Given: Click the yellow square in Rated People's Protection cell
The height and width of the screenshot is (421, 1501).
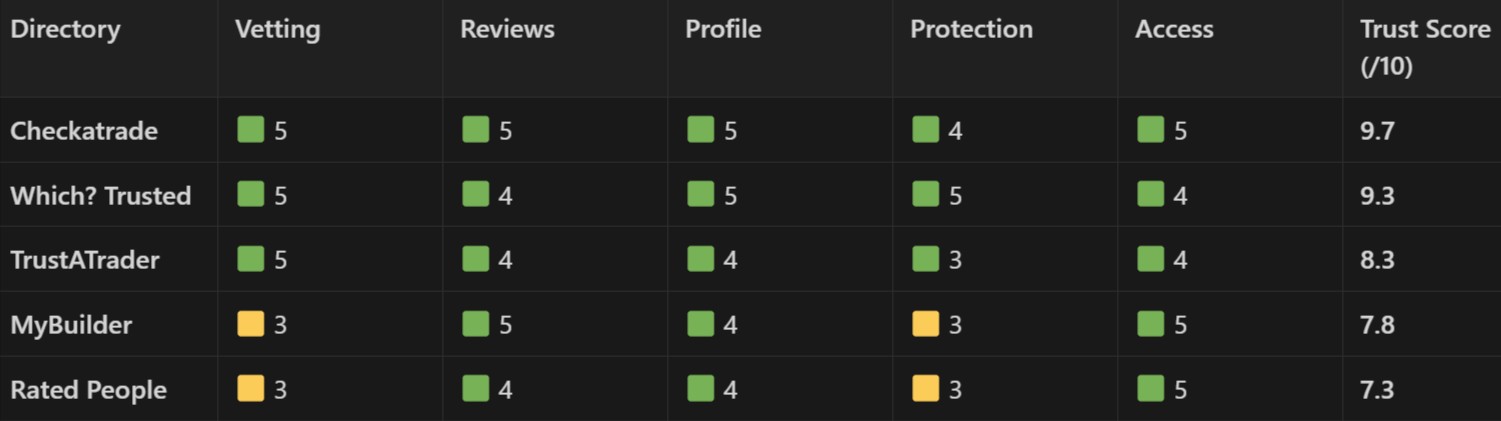Looking at the screenshot, I should [926, 388].
